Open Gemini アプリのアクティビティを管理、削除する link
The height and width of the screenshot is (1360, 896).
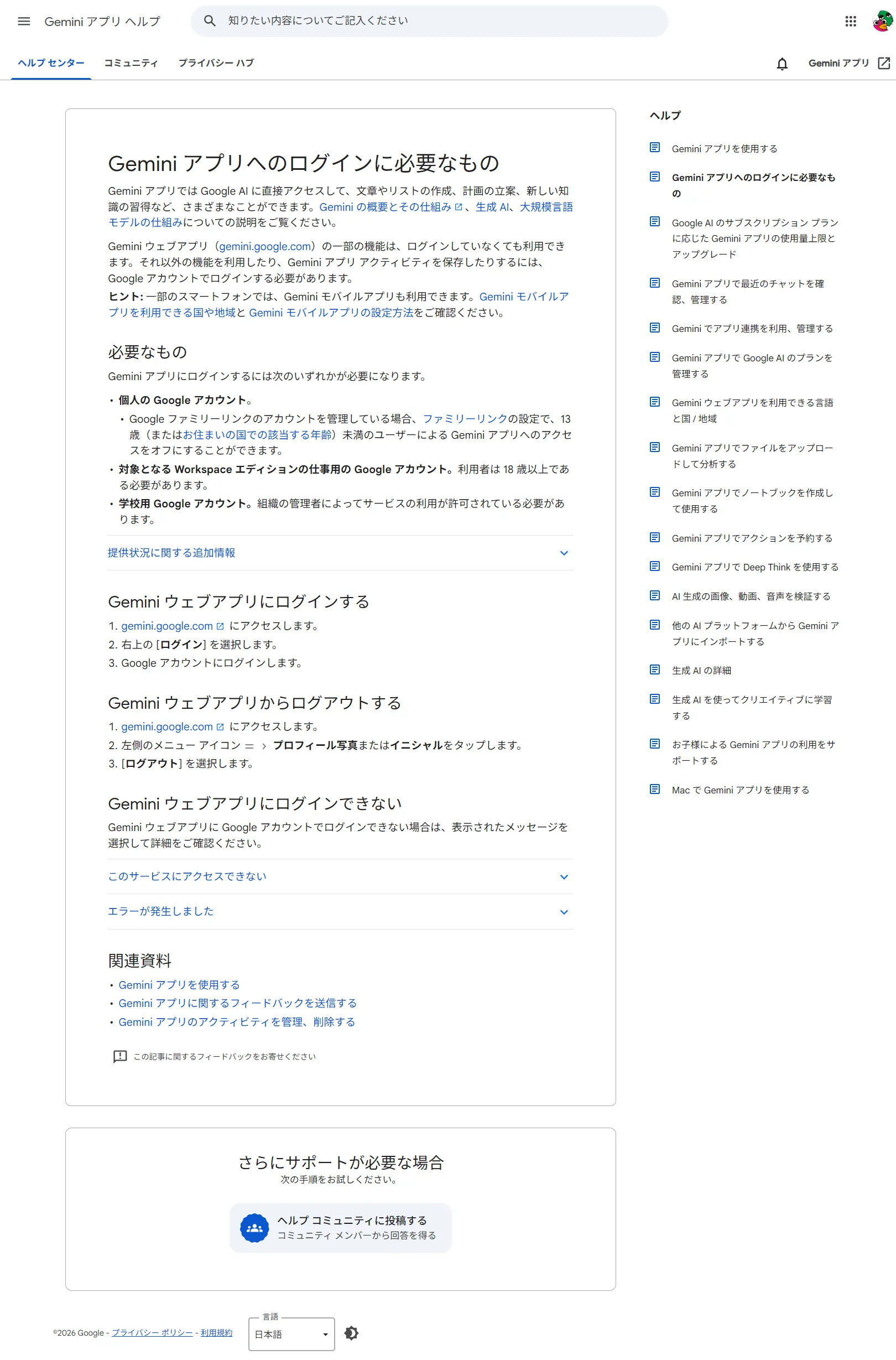click(237, 1021)
